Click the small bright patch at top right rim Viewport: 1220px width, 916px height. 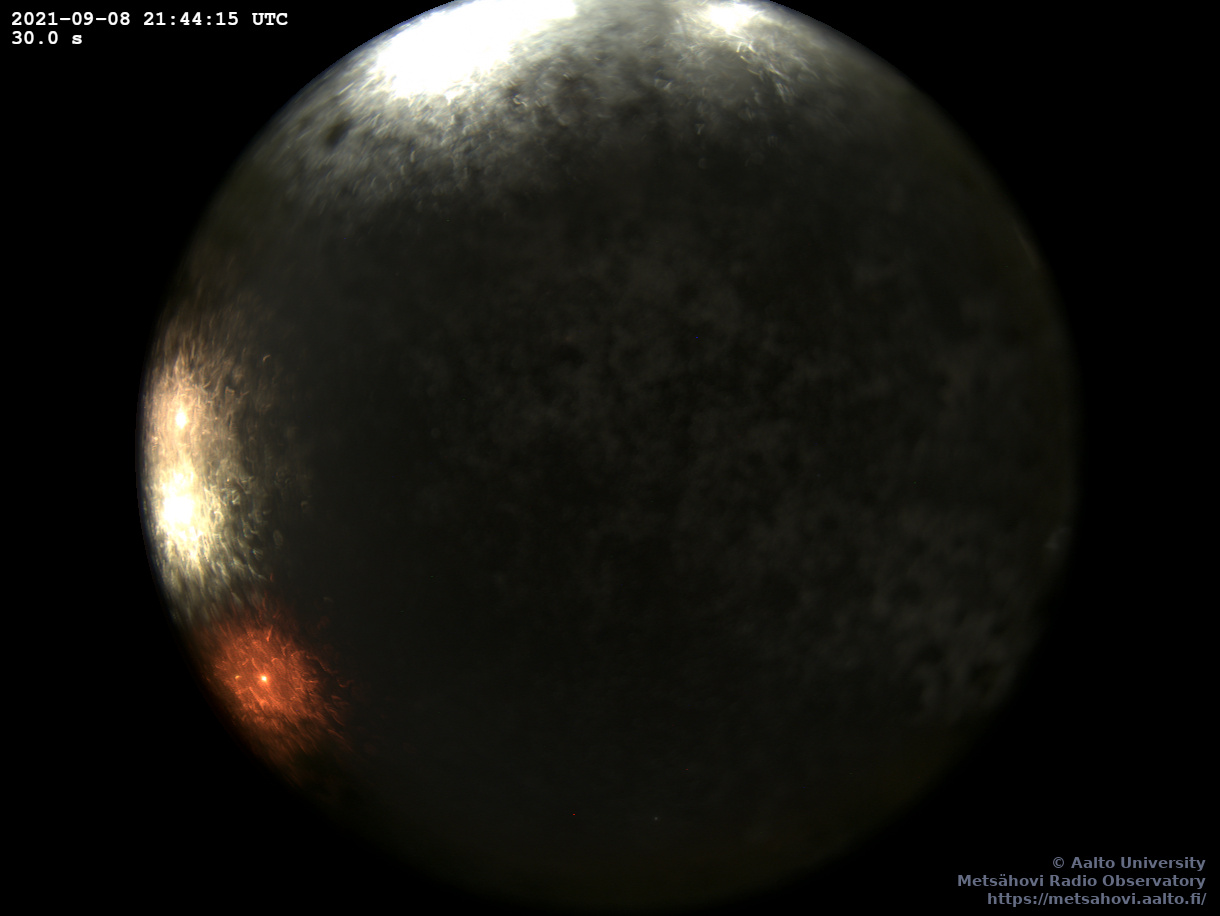click(x=728, y=15)
